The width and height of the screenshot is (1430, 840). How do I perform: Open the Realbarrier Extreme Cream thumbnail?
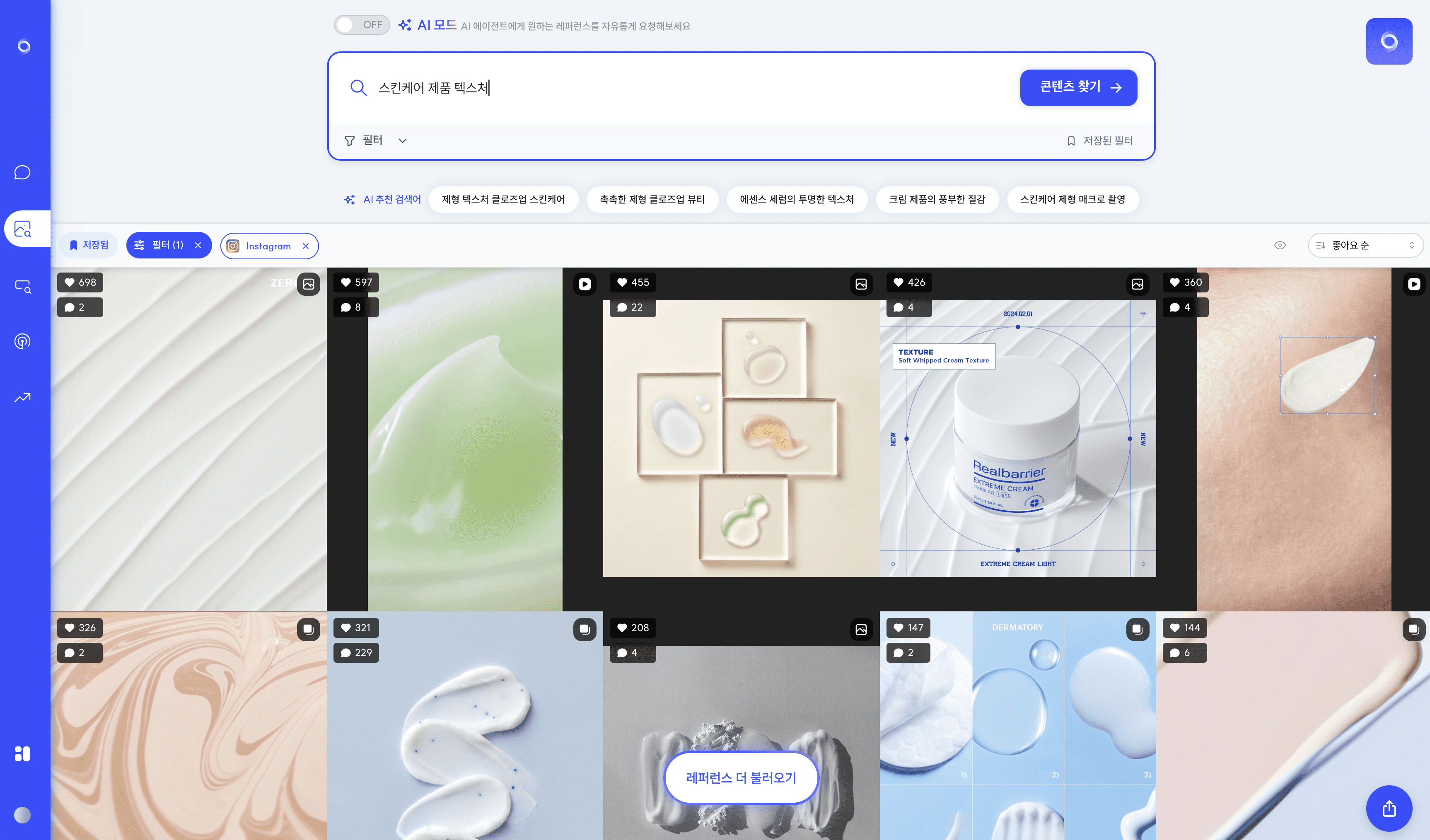coord(1017,438)
